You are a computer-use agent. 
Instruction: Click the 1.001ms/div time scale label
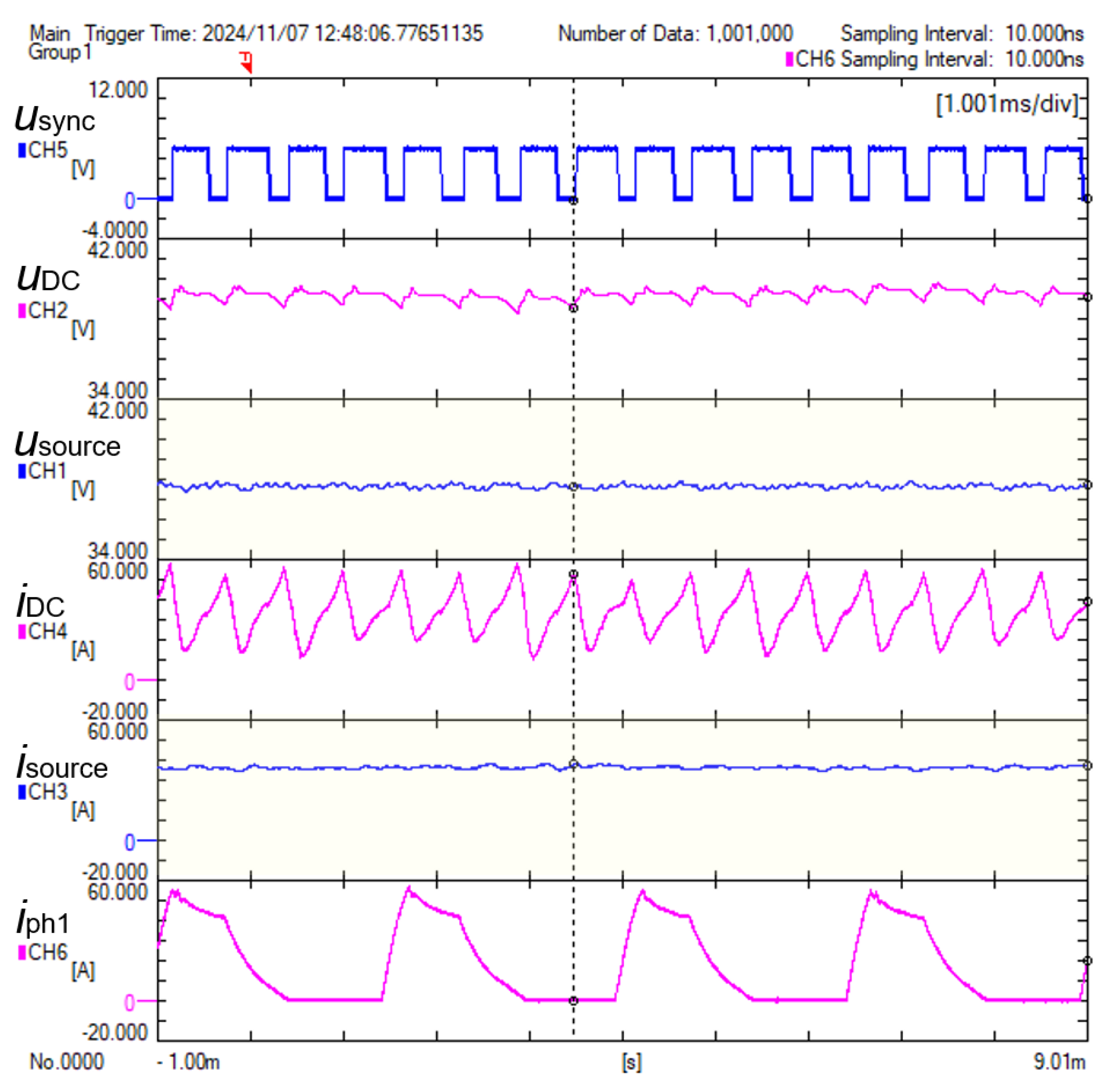1007,105
